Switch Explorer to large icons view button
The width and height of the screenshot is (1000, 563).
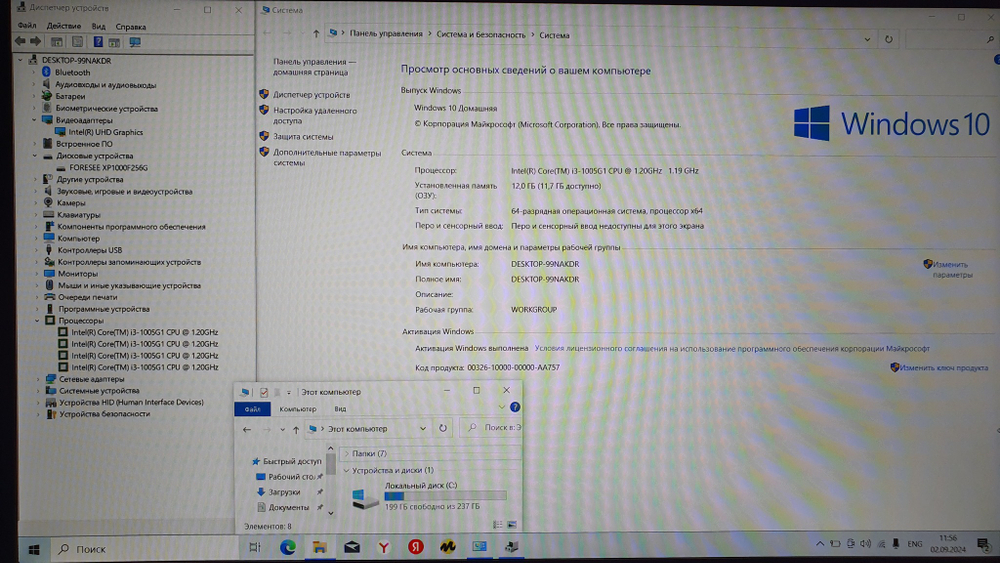coord(511,525)
